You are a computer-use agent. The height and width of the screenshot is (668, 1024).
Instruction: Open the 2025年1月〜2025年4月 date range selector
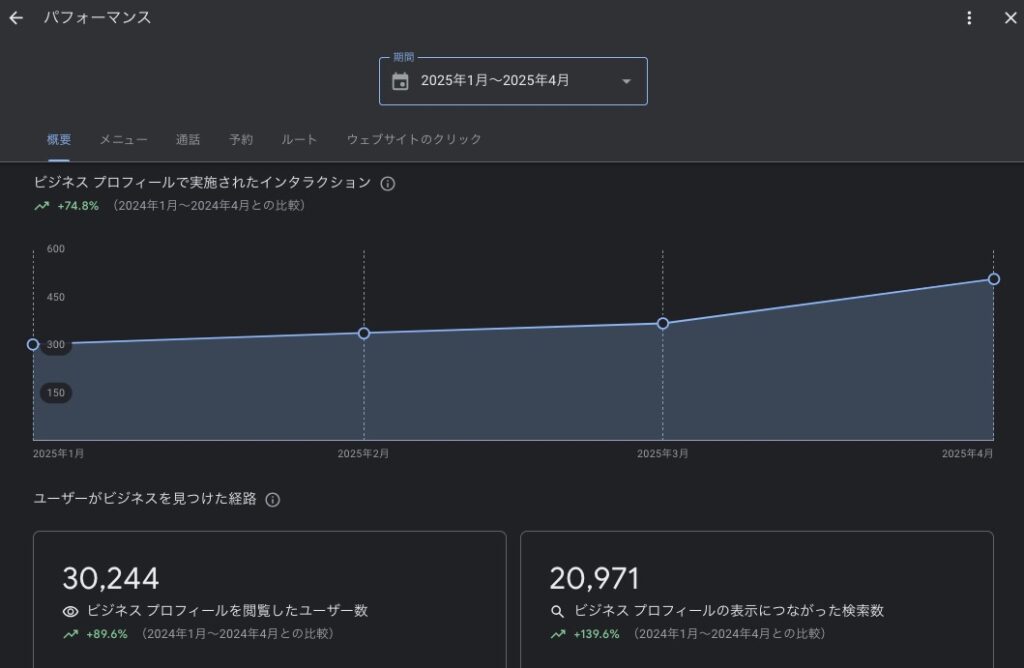[495, 81]
